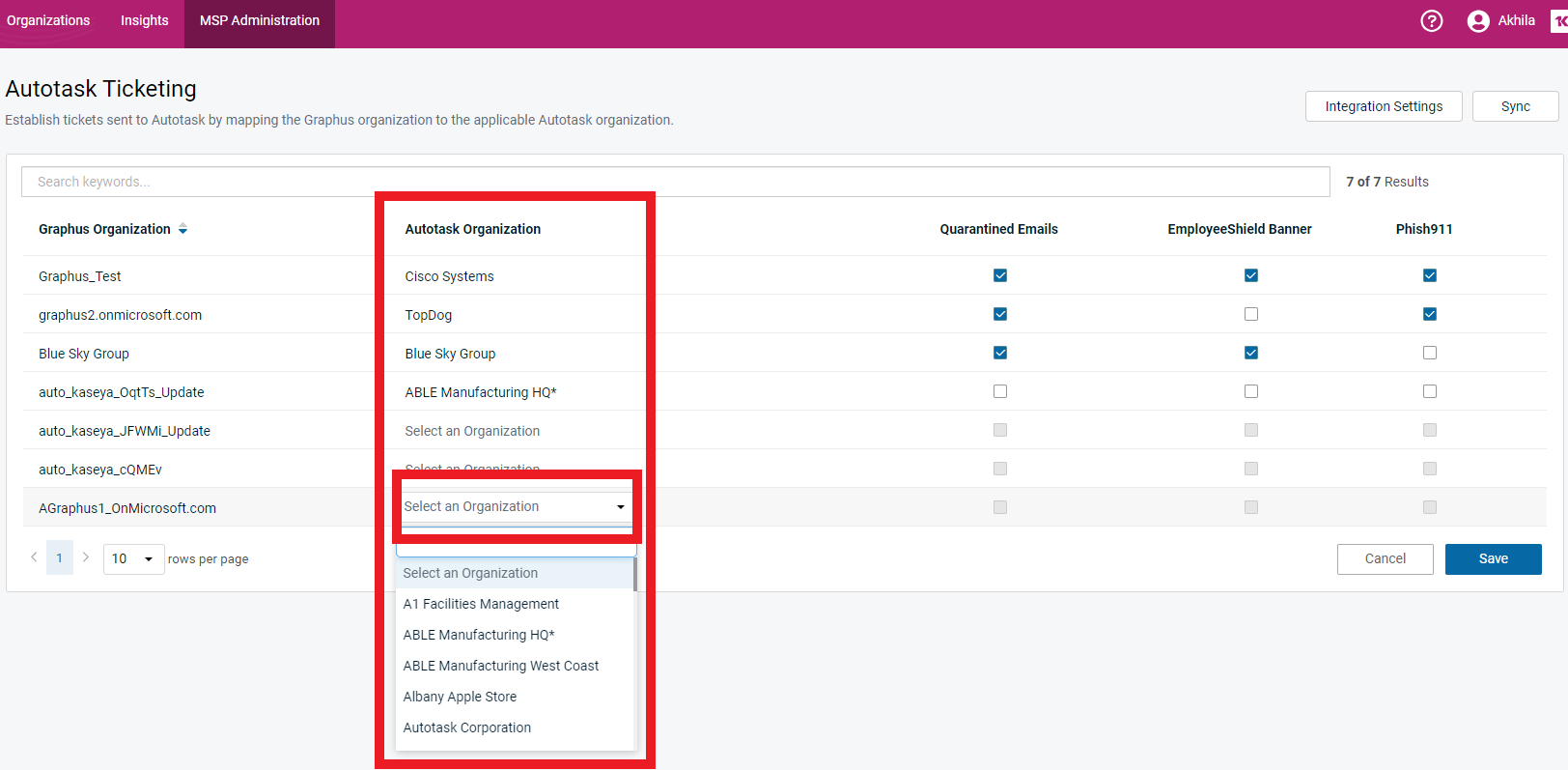Choose A1 Facilities Management option
The width and height of the screenshot is (1568, 770).
(515, 604)
